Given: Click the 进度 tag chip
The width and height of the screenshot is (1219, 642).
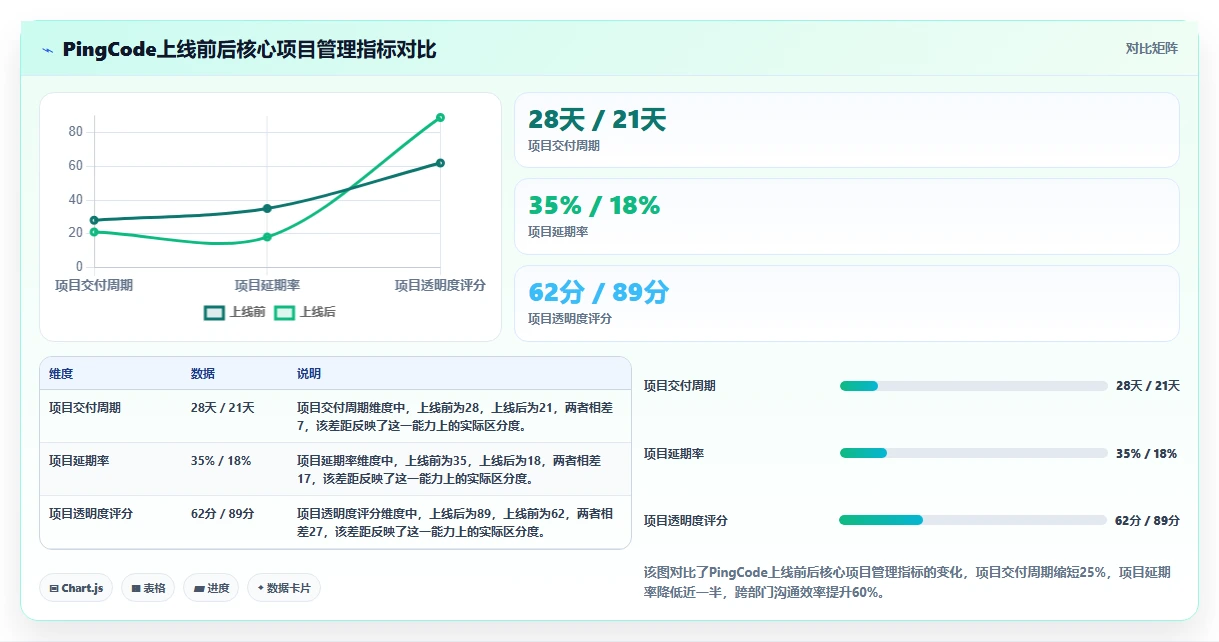Looking at the screenshot, I should tap(211, 588).
